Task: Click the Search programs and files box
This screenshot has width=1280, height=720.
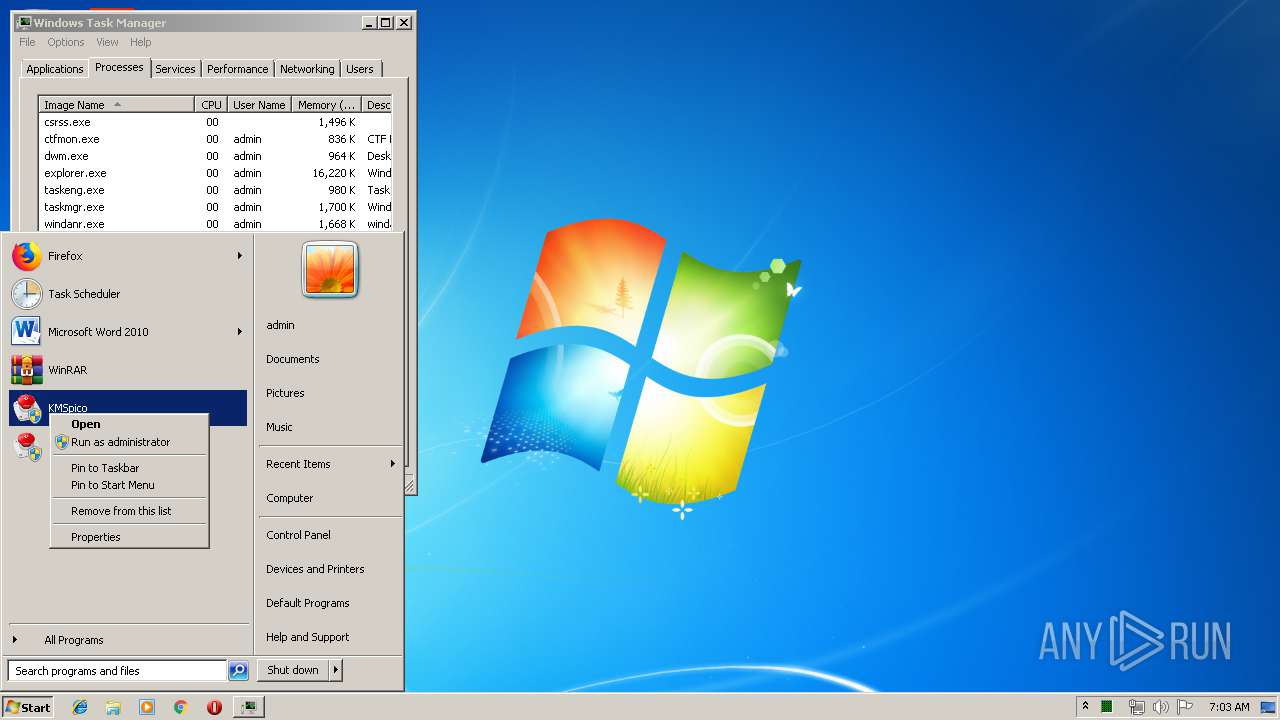Action: (117, 671)
